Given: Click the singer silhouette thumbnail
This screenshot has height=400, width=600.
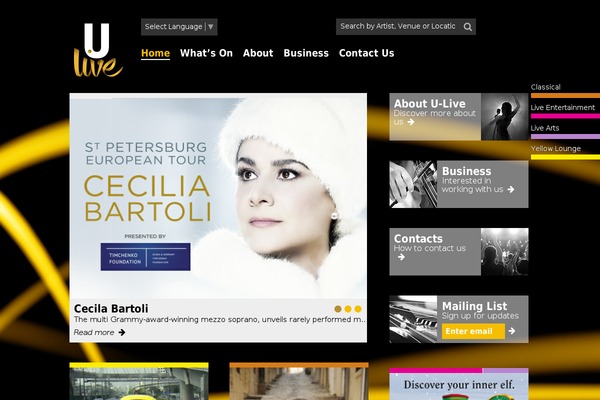Looking at the screenshot, I should click(x=505, y=117).
